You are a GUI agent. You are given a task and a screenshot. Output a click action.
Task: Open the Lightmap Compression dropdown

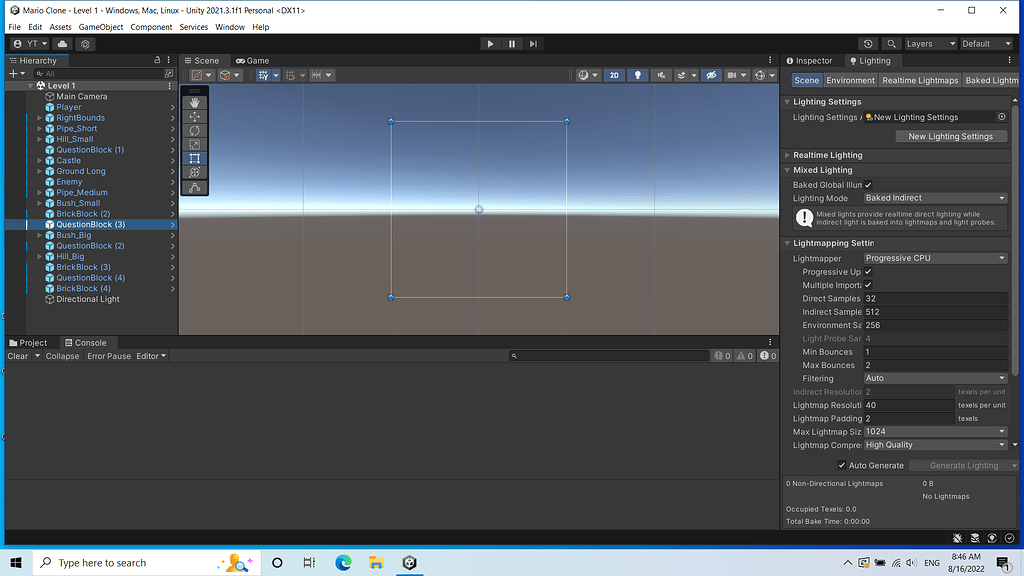pyautogui.click(x=935, y=444)
